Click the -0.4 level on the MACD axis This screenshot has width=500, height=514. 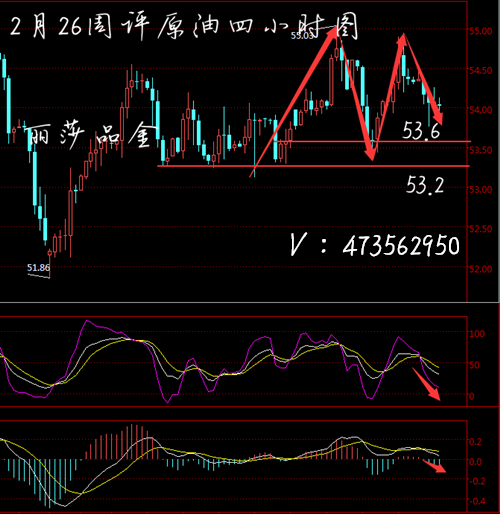(476, 501)
